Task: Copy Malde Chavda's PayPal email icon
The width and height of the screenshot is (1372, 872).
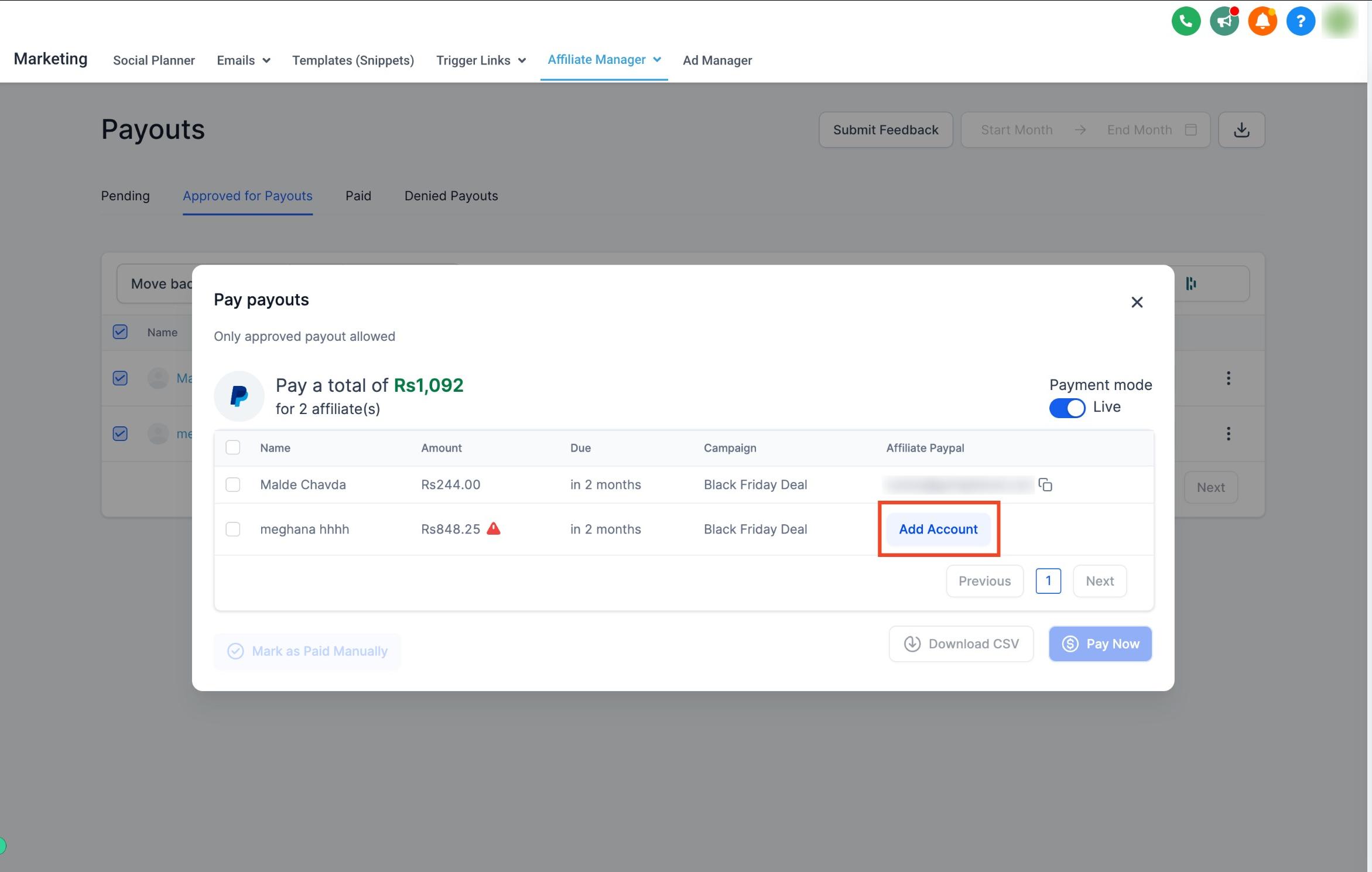Action: 1045,484
